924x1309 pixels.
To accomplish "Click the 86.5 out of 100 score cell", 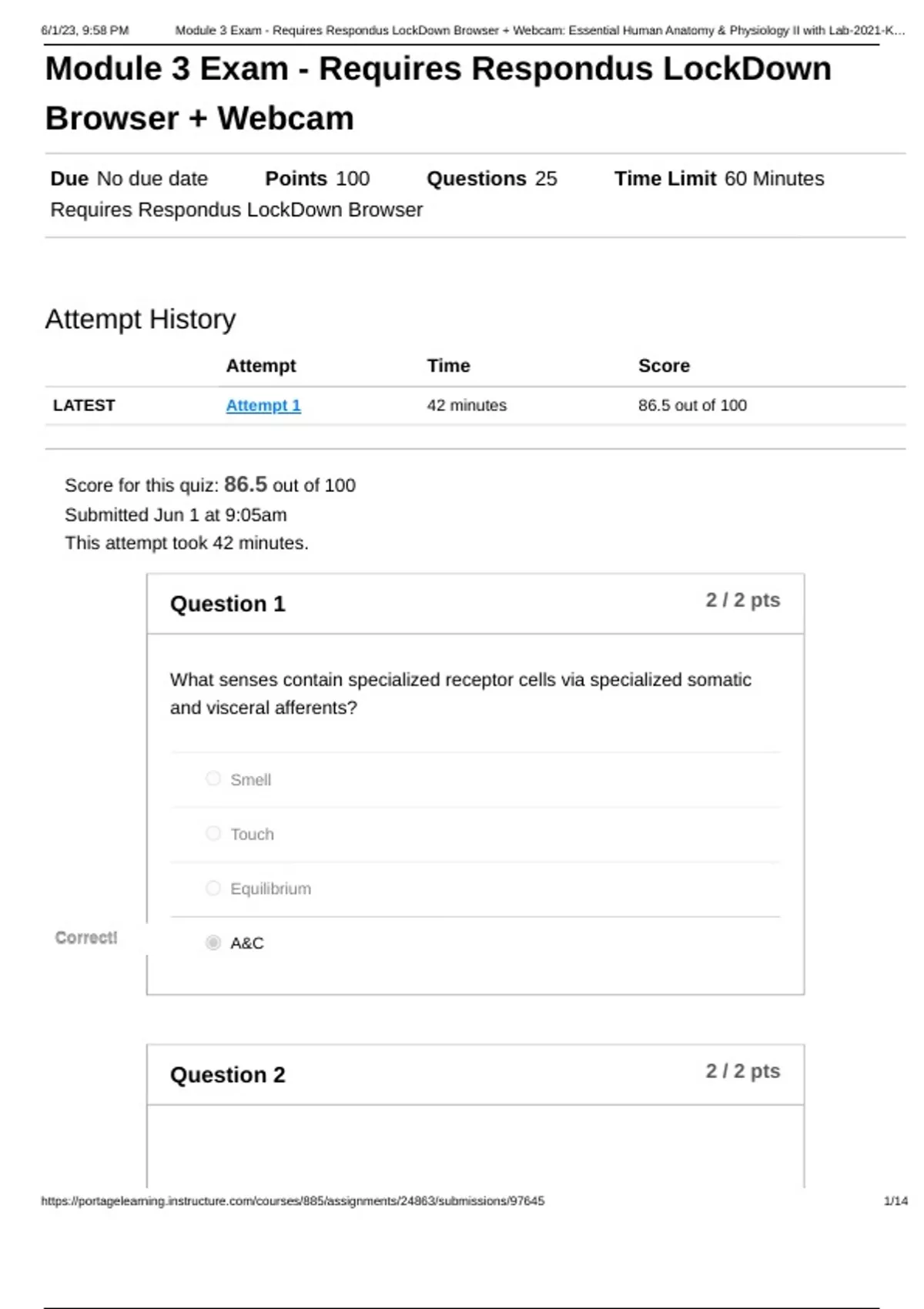I will click(x=692, y=405).
